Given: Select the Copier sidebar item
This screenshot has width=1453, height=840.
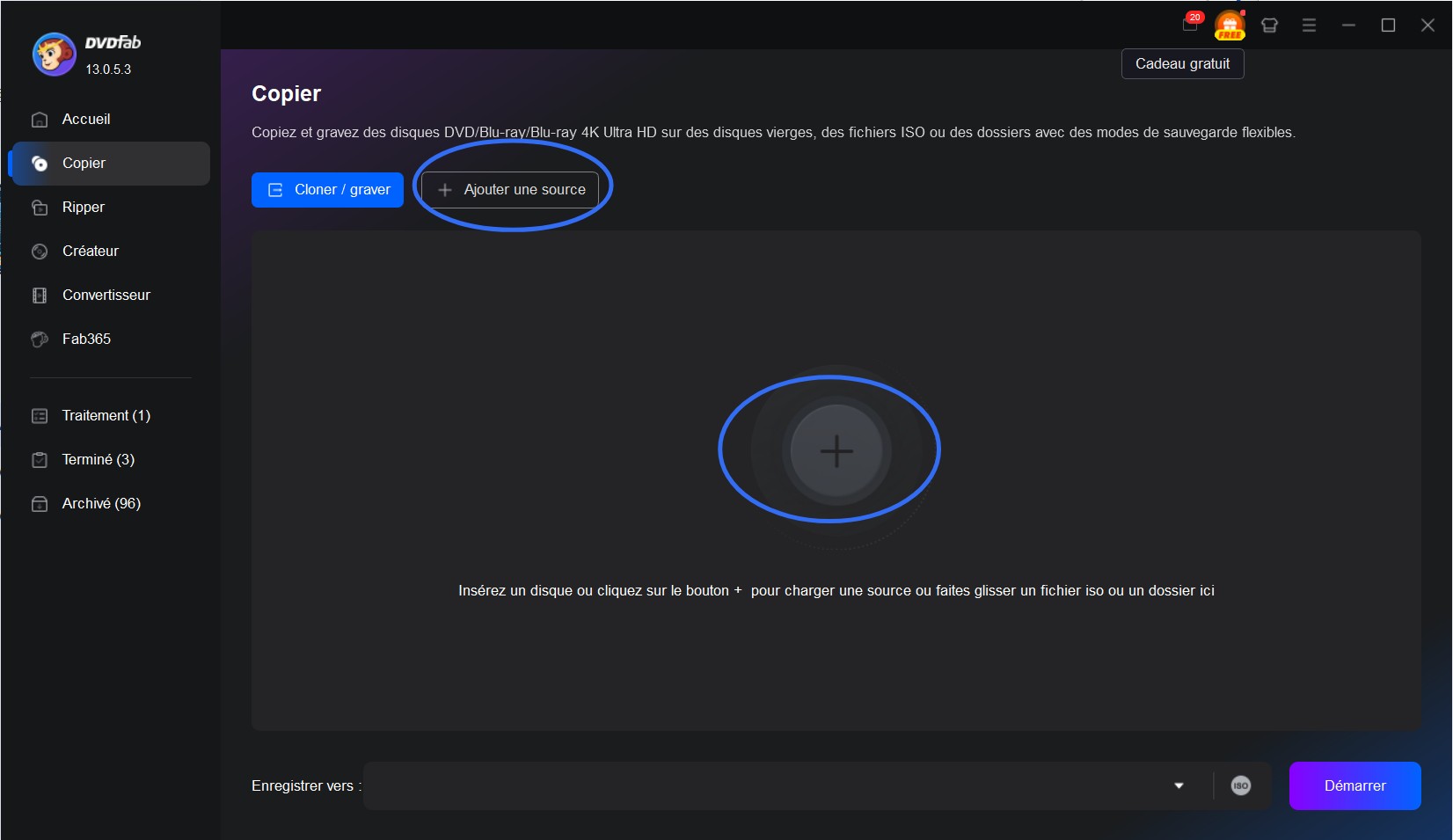Looking at the screenshot, I should [84, 164].
